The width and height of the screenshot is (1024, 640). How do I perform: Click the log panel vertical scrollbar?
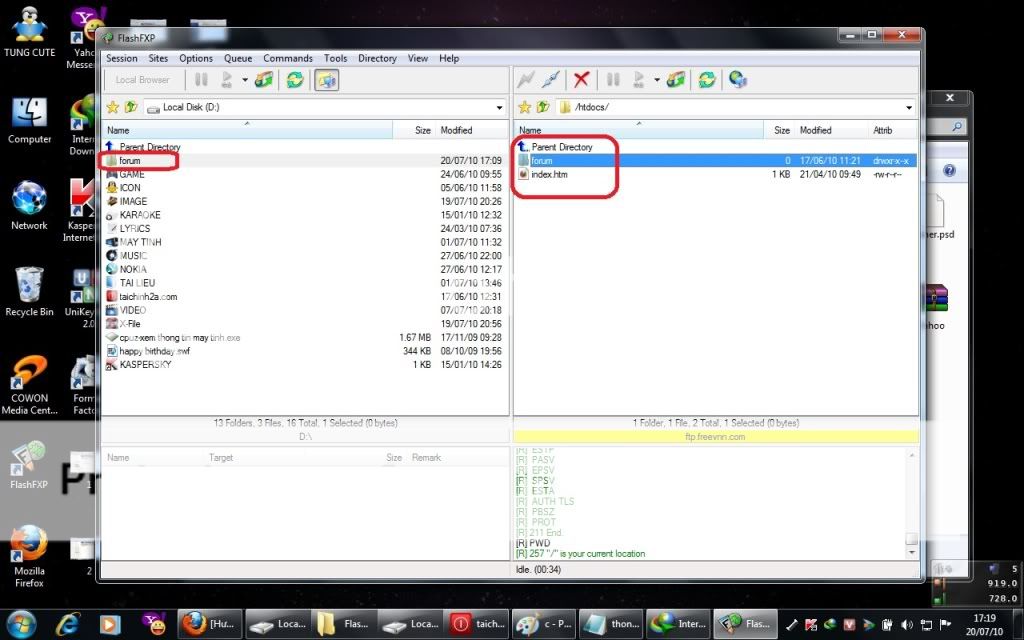(911, 500)
